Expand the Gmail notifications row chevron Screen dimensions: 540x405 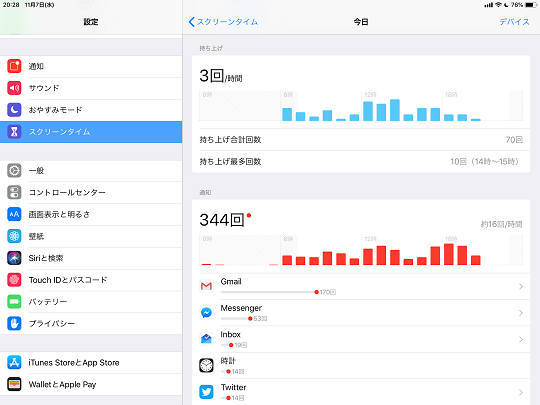pos(521,287)
